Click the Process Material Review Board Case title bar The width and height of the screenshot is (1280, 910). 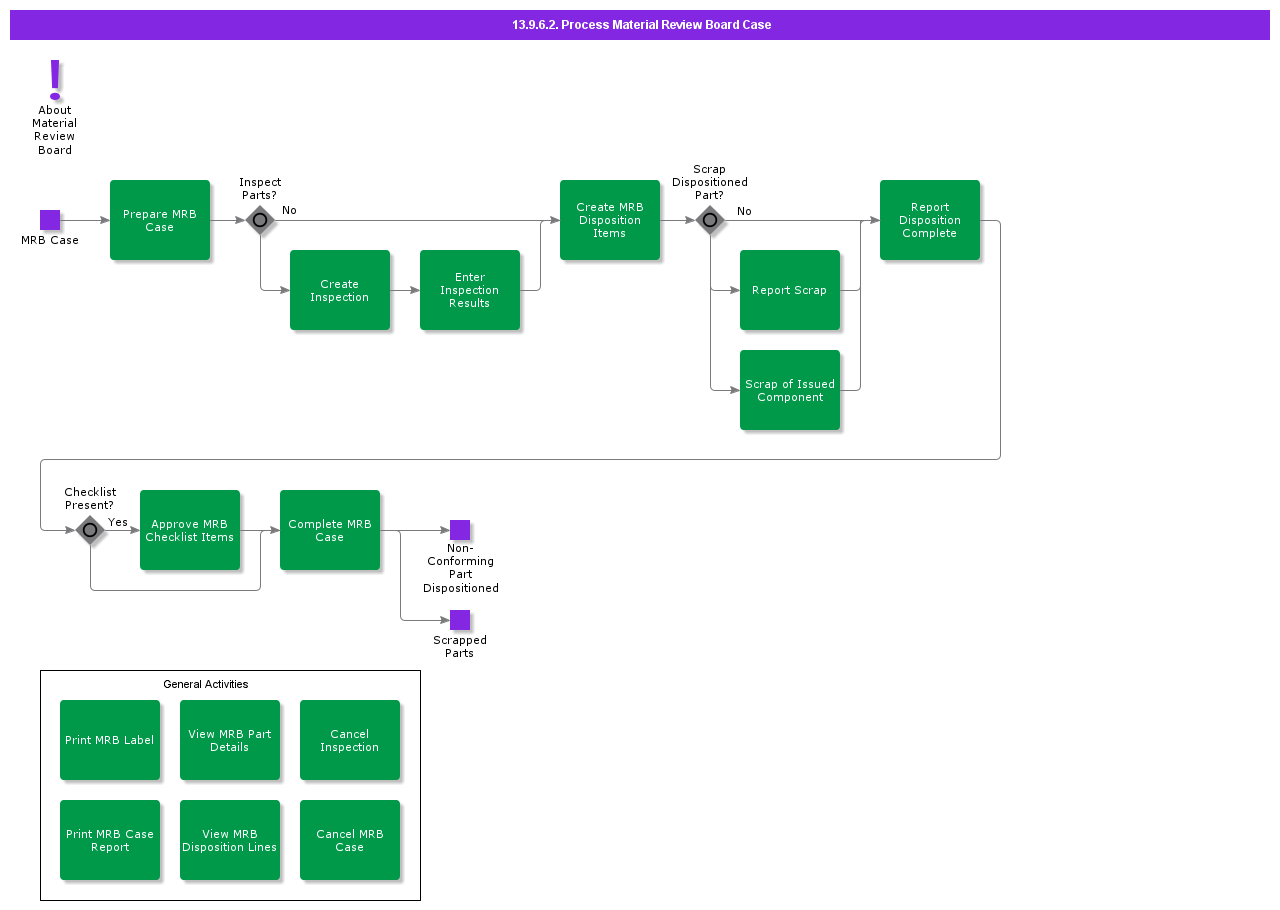(640, 25)
